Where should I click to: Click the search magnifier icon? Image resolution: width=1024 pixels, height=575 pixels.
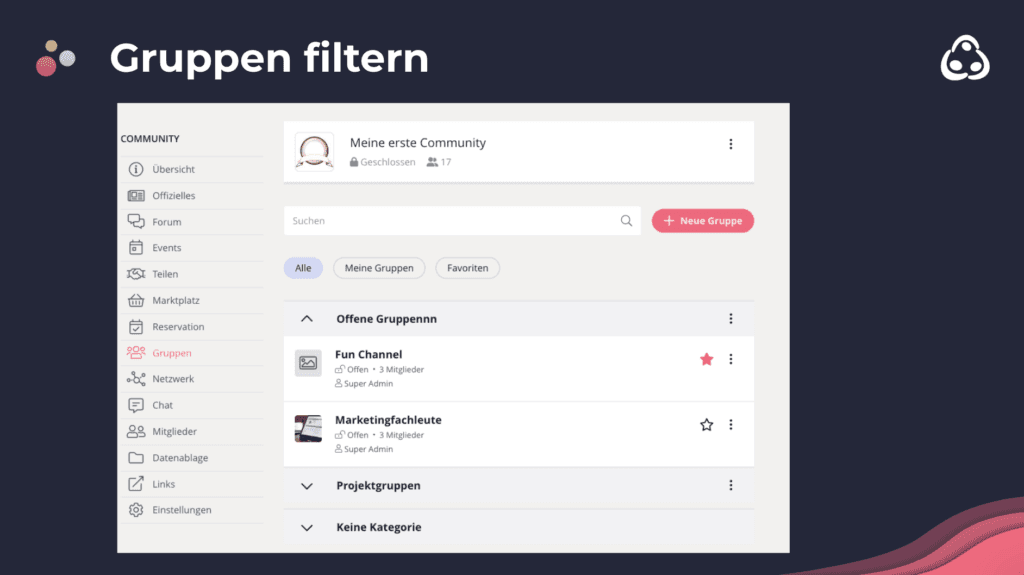[x=626, y=221]
